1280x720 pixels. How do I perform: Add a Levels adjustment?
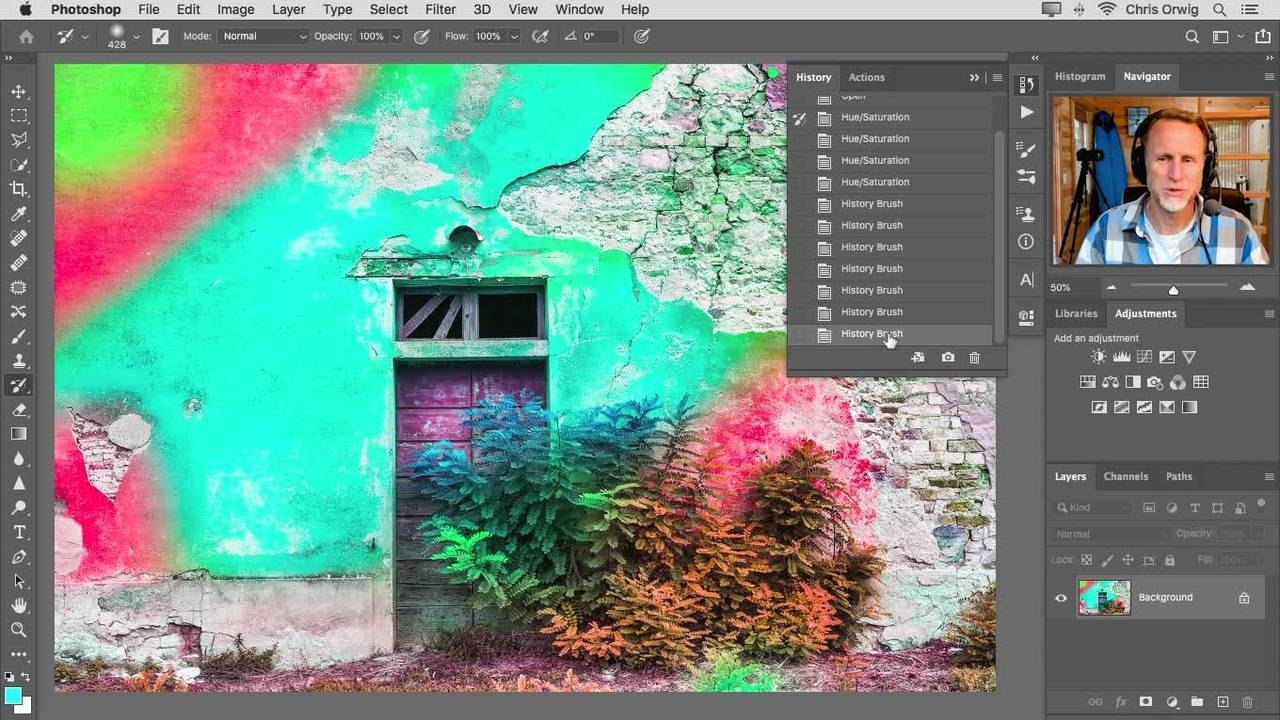(x=1122, y=357)
